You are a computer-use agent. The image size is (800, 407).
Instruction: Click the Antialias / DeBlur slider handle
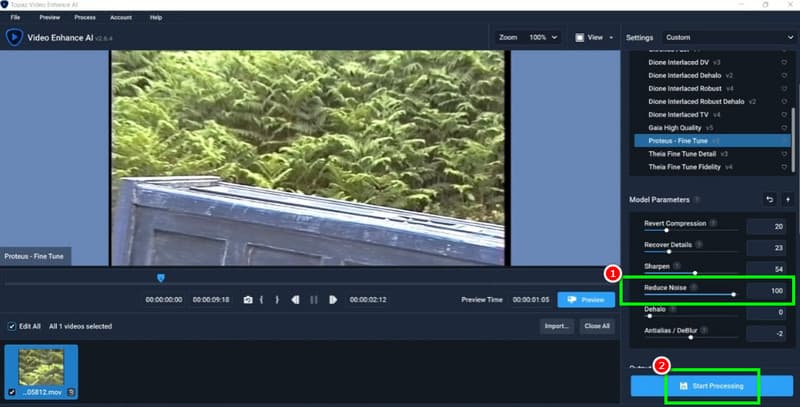click(691, 338)
